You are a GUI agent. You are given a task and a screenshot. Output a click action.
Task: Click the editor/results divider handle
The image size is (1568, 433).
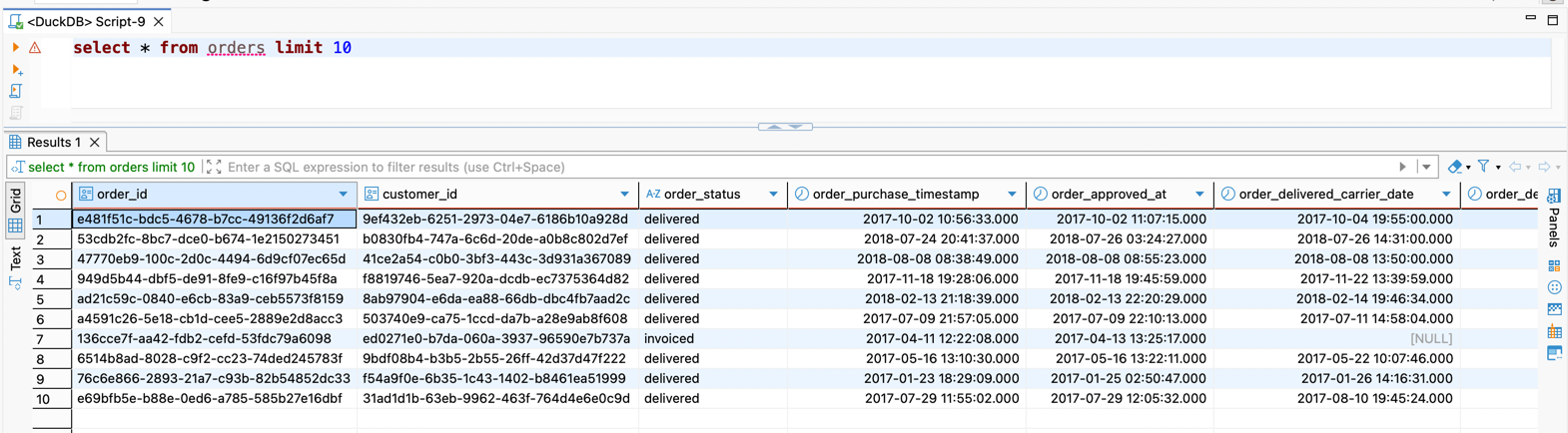tap(785, 127)
